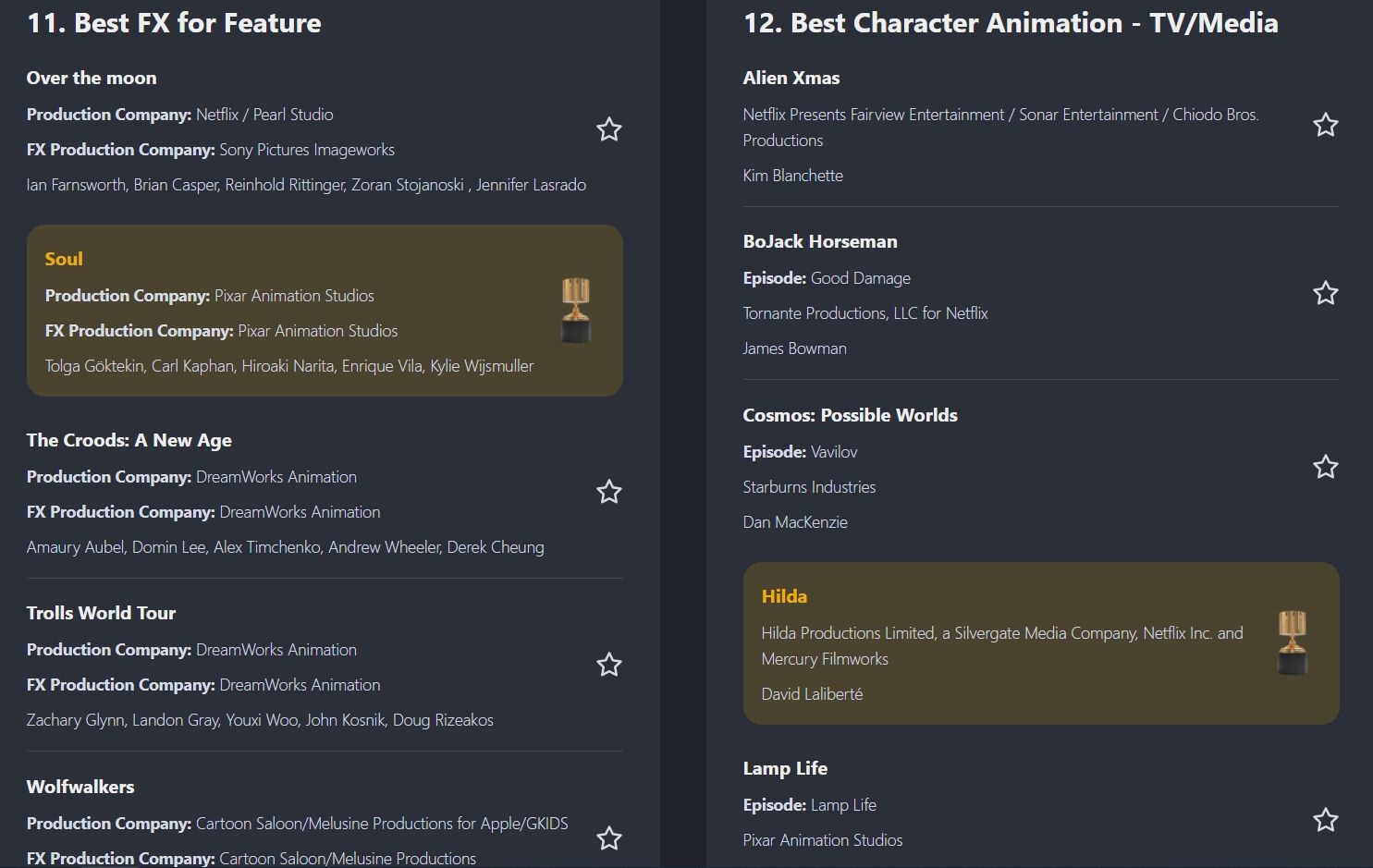Click Best Character Animation - TV/Media heading

(1011, 23)
